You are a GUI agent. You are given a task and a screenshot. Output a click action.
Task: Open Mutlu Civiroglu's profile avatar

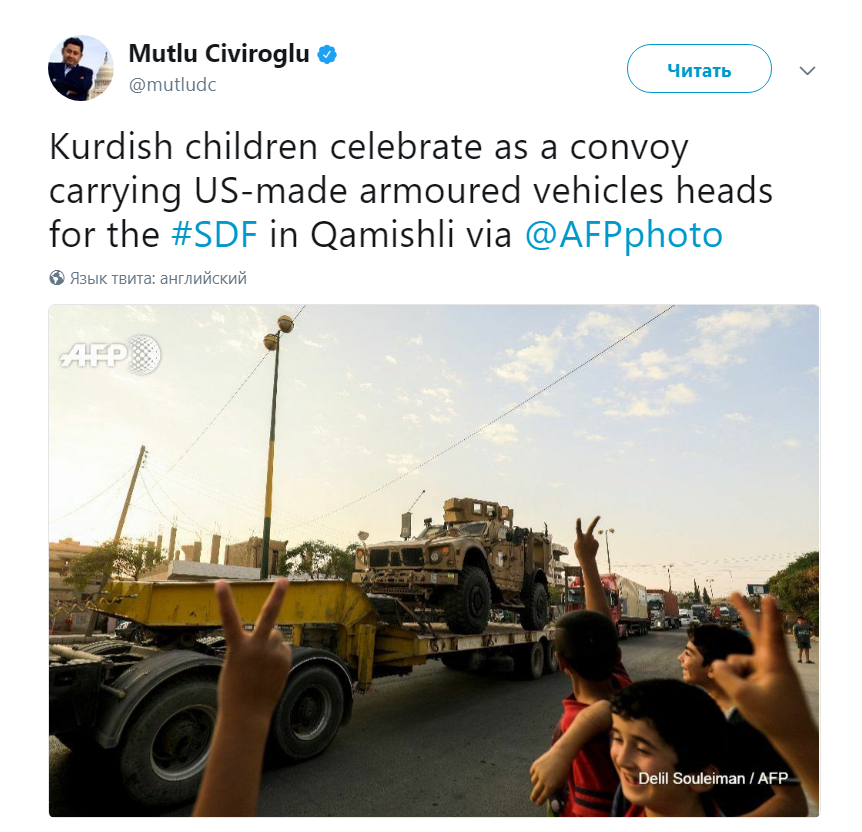[x=81, y=68]
